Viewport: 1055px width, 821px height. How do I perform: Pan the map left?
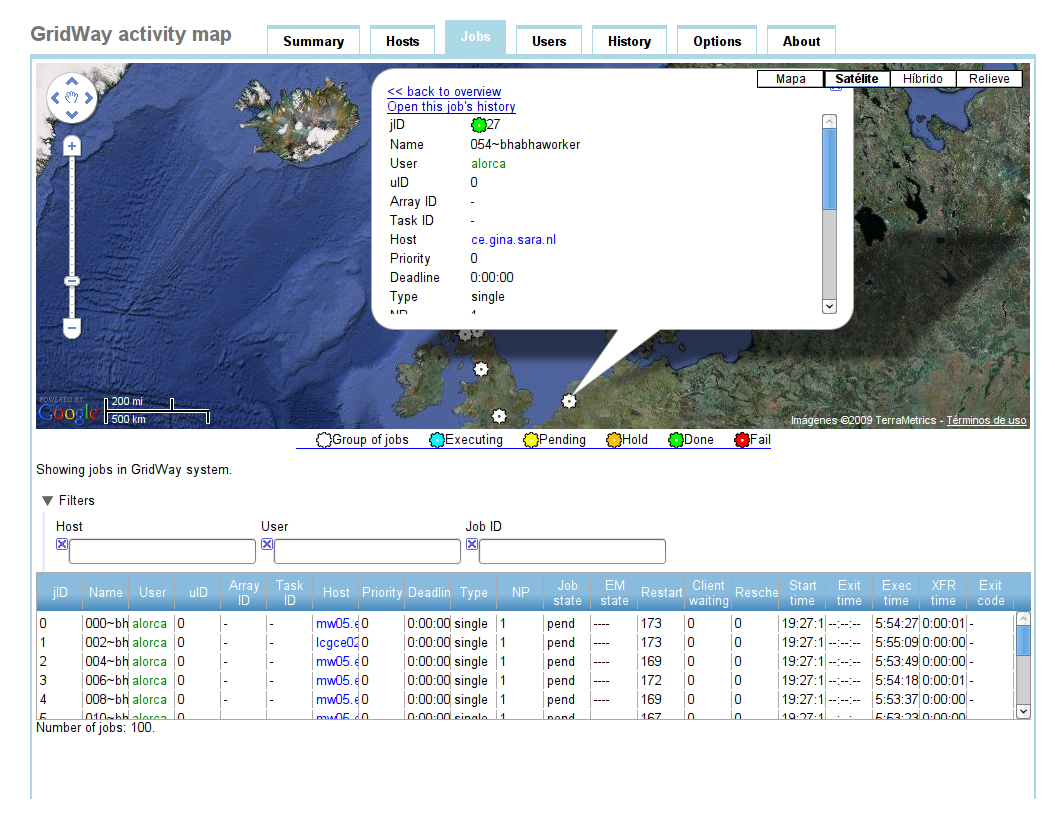coord(56,98)
